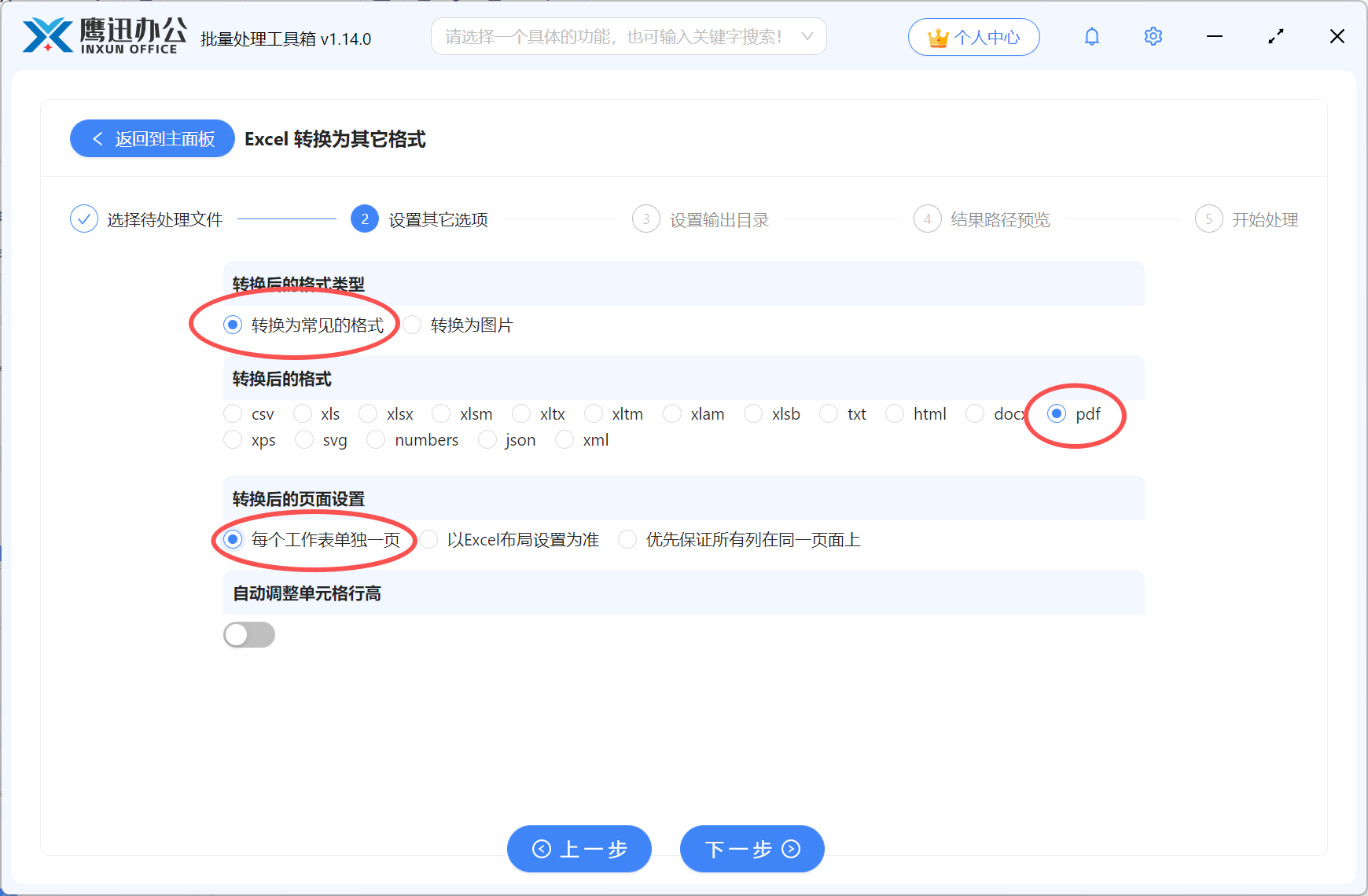Image resolution: width=1368 pixels, height=896 pixels.
Task: Select 以Excel布局设置为准 page setting
Action: click(428, 539)
